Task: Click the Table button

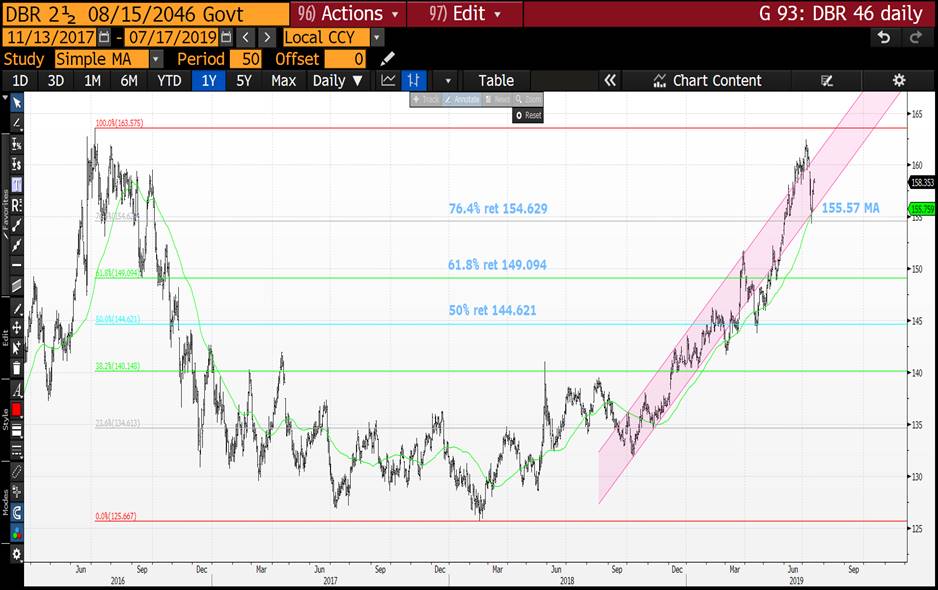Action: (495, 81)
